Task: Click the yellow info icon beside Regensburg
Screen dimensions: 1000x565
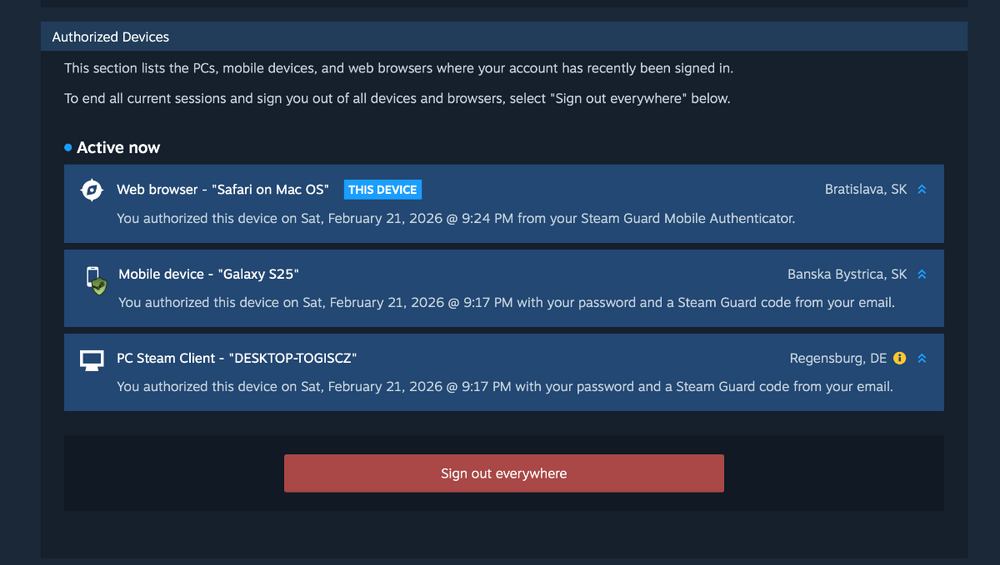Action: 900,358
